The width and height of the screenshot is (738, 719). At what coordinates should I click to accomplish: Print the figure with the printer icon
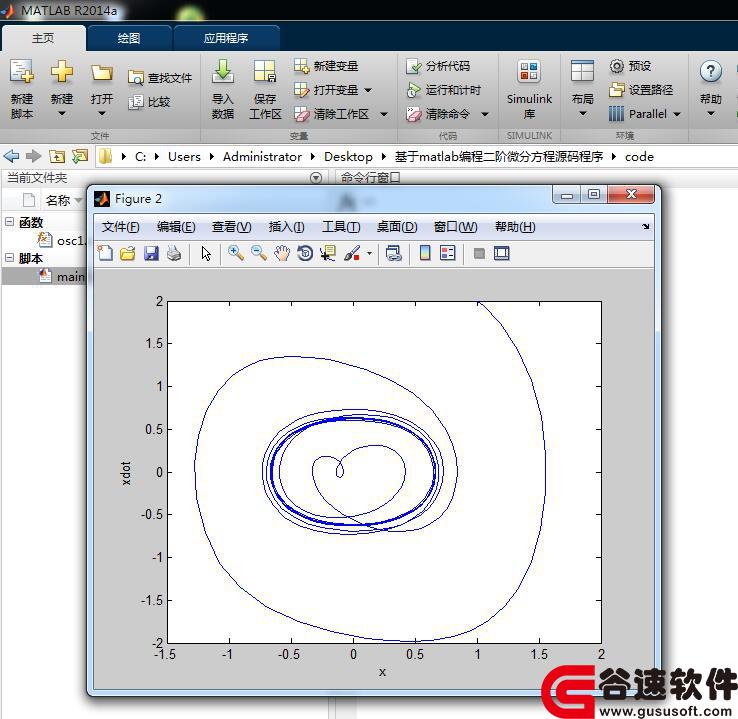174,253
